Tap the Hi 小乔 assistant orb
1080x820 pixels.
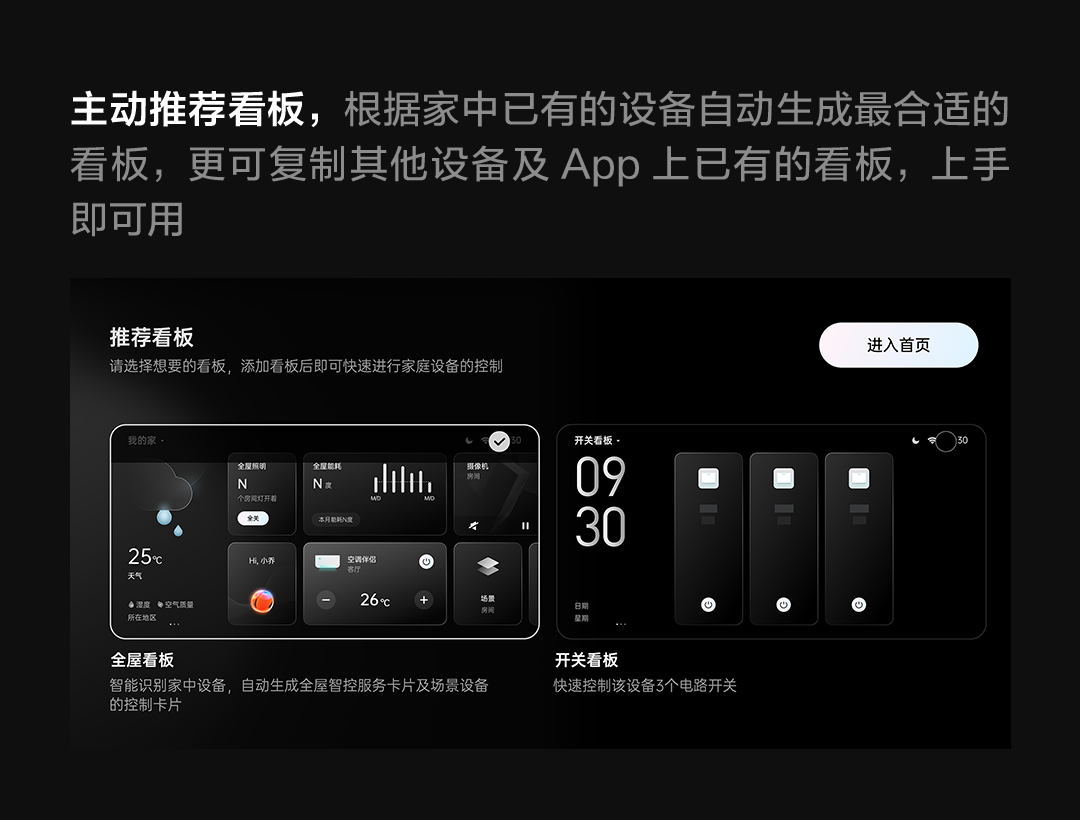pos(262,601)
